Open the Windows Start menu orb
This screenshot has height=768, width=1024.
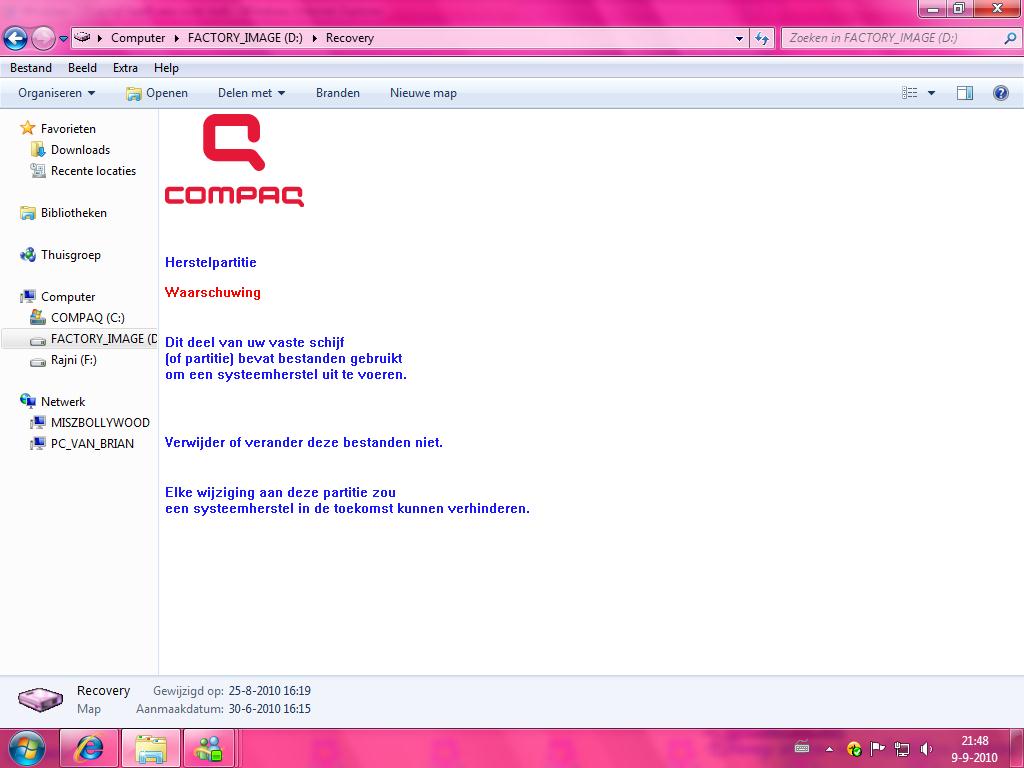coord(27,748)
